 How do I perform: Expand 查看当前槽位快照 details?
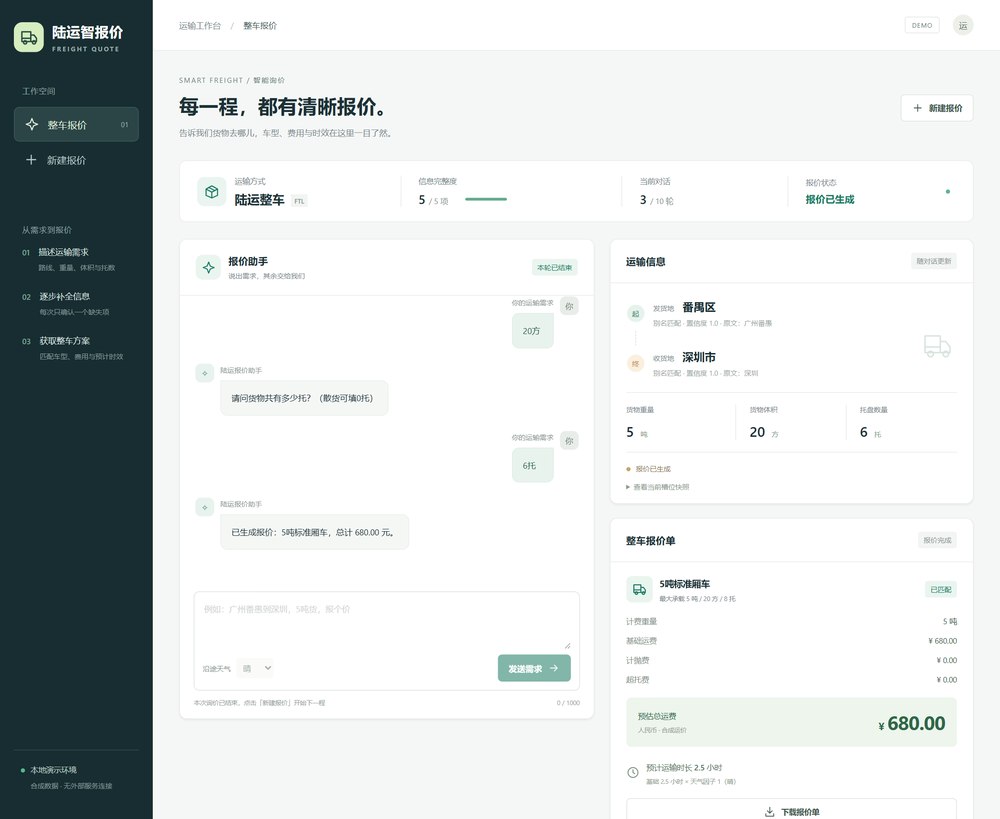tap(658, 487)
